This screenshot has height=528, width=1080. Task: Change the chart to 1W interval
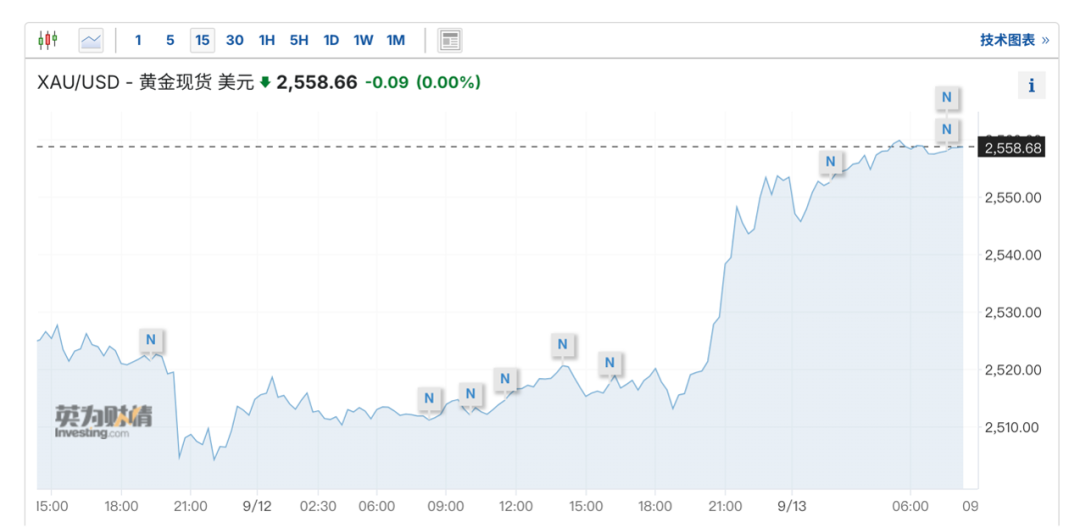click(363, 40)
